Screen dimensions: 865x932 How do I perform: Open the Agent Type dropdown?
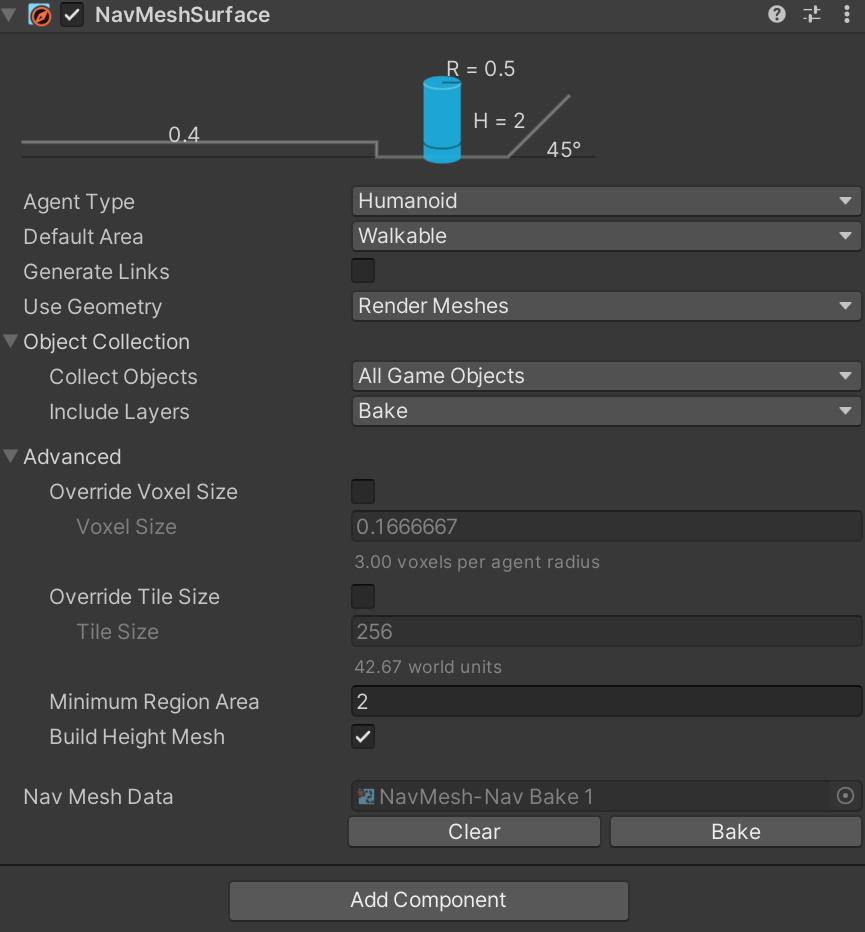click(x=604, y=201)
